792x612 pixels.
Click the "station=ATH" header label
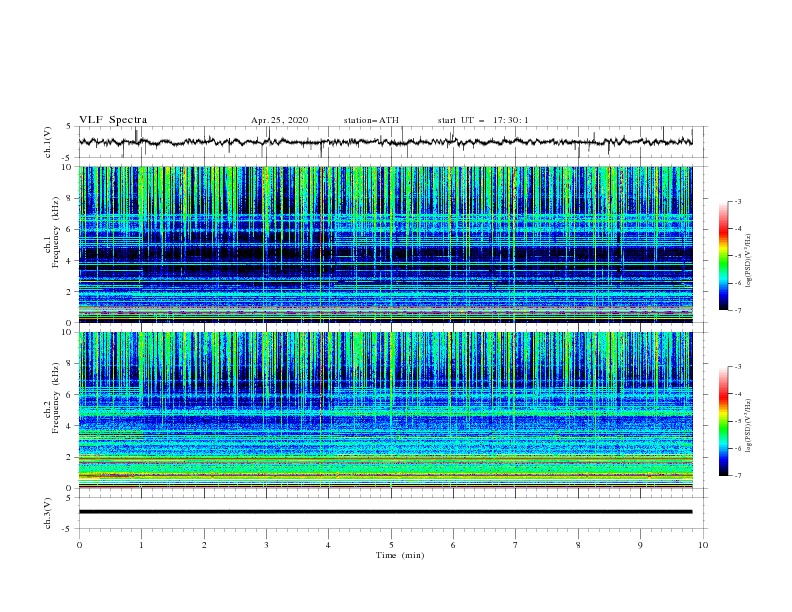[x=371, y=120]
